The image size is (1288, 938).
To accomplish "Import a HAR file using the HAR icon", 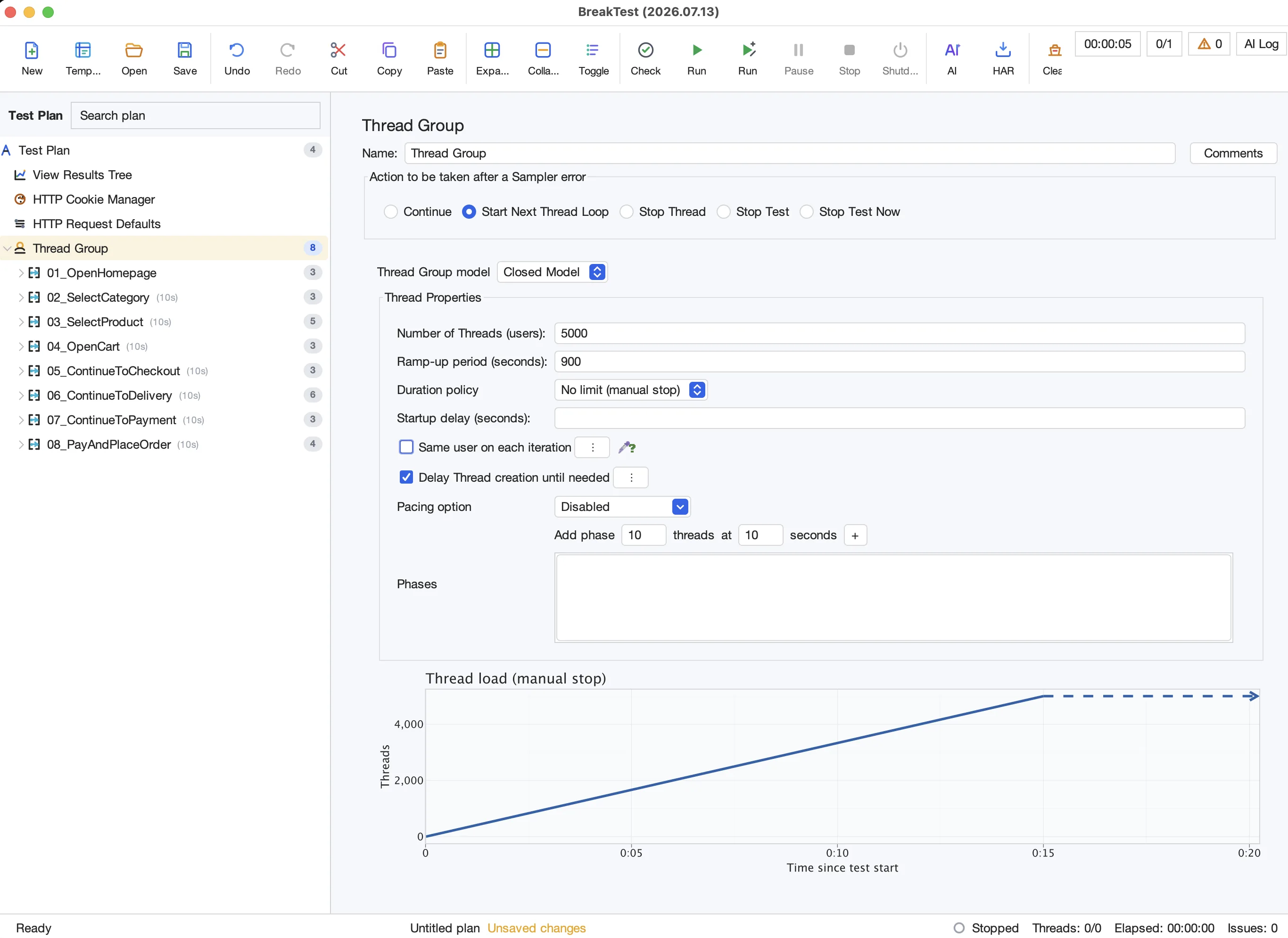I will click(x=1004, y=50).
